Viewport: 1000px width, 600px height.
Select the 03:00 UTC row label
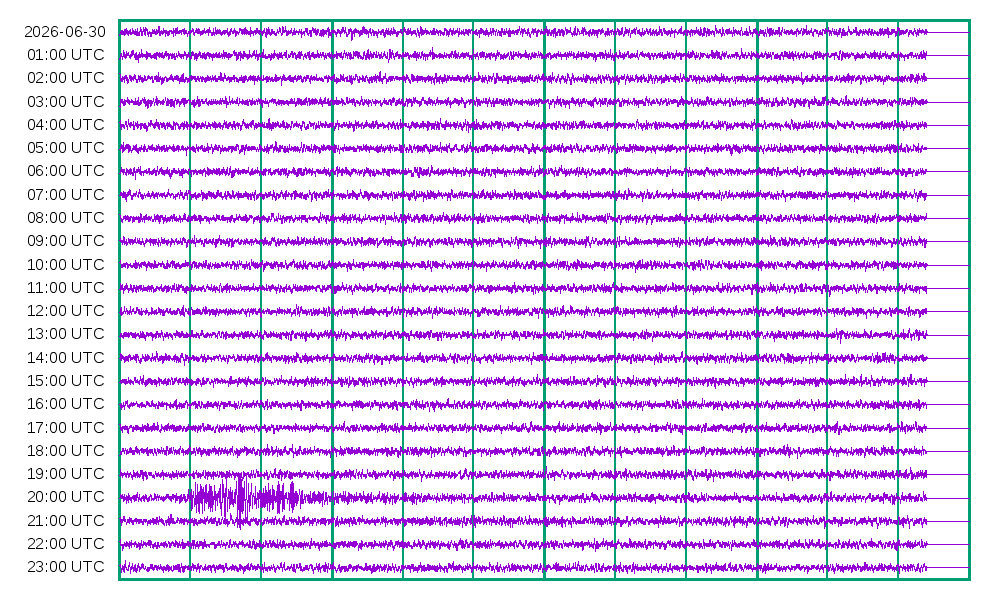pyautogui.click(x=66, y=101)
